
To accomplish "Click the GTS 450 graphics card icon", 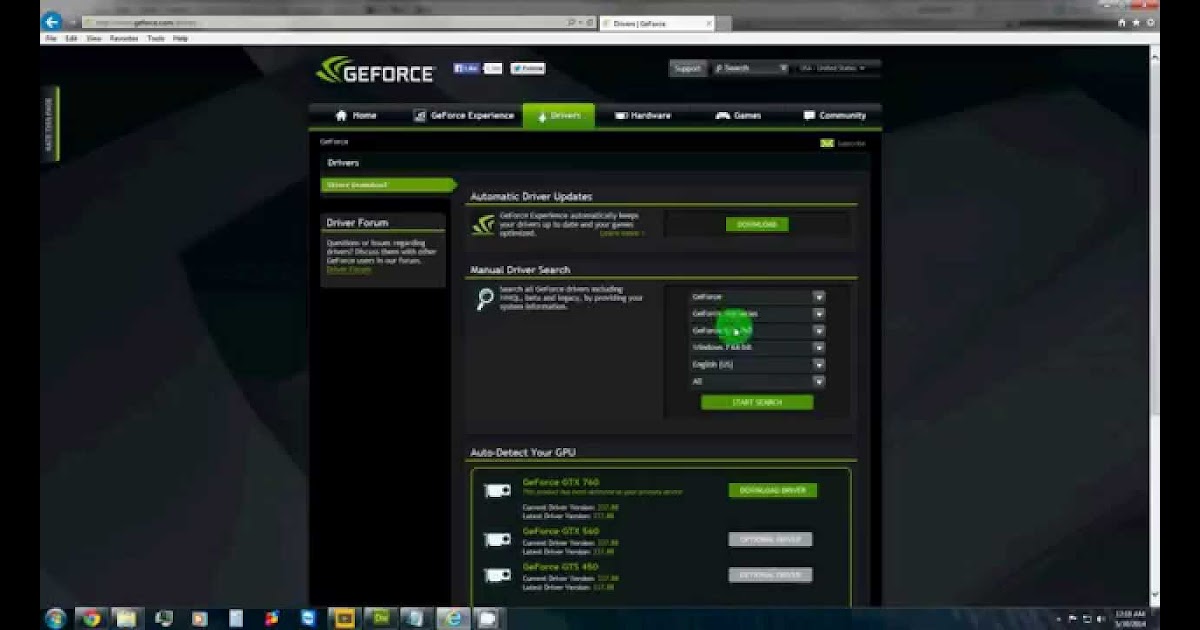I will coord(497,575).
